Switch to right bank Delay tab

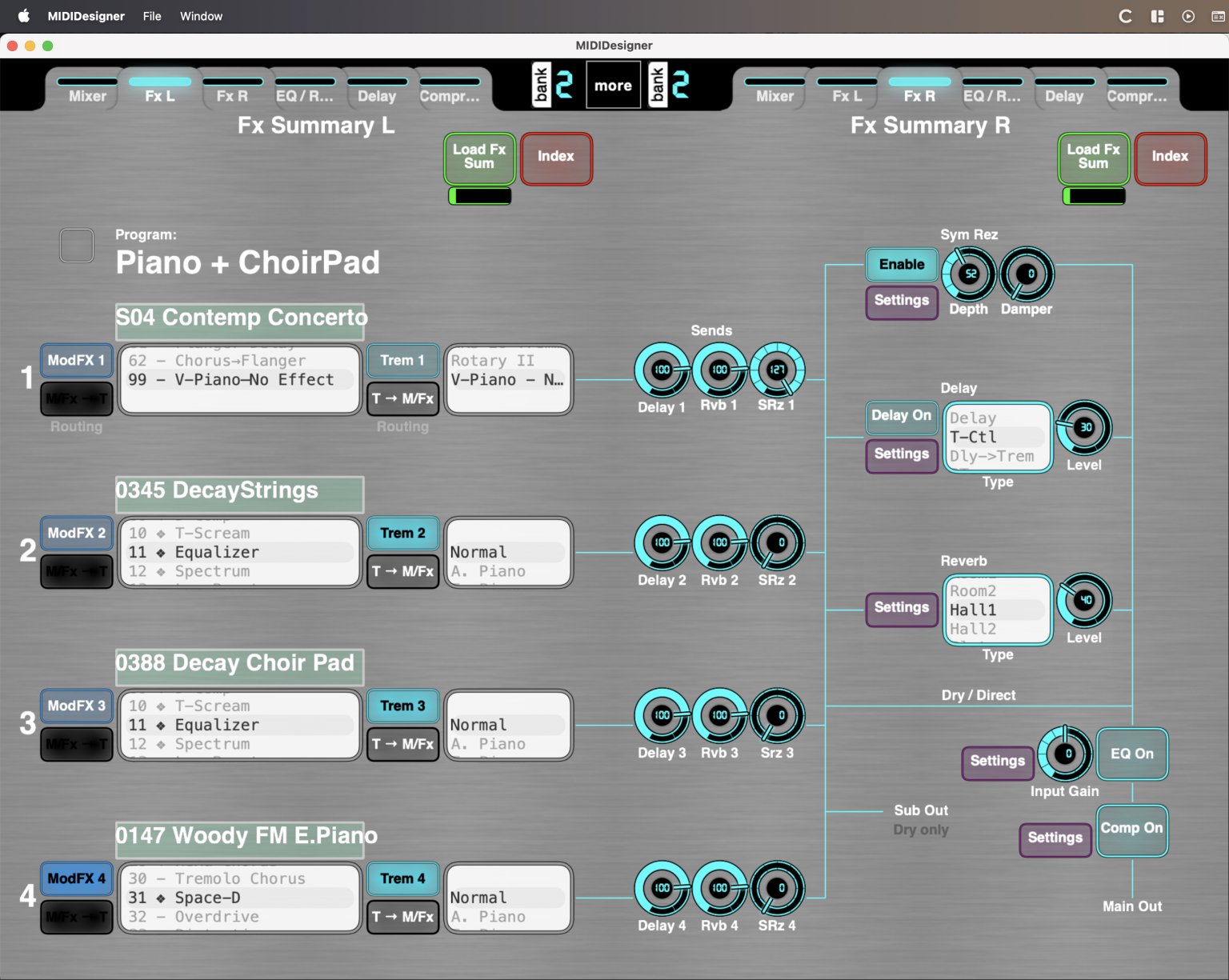1063,90
